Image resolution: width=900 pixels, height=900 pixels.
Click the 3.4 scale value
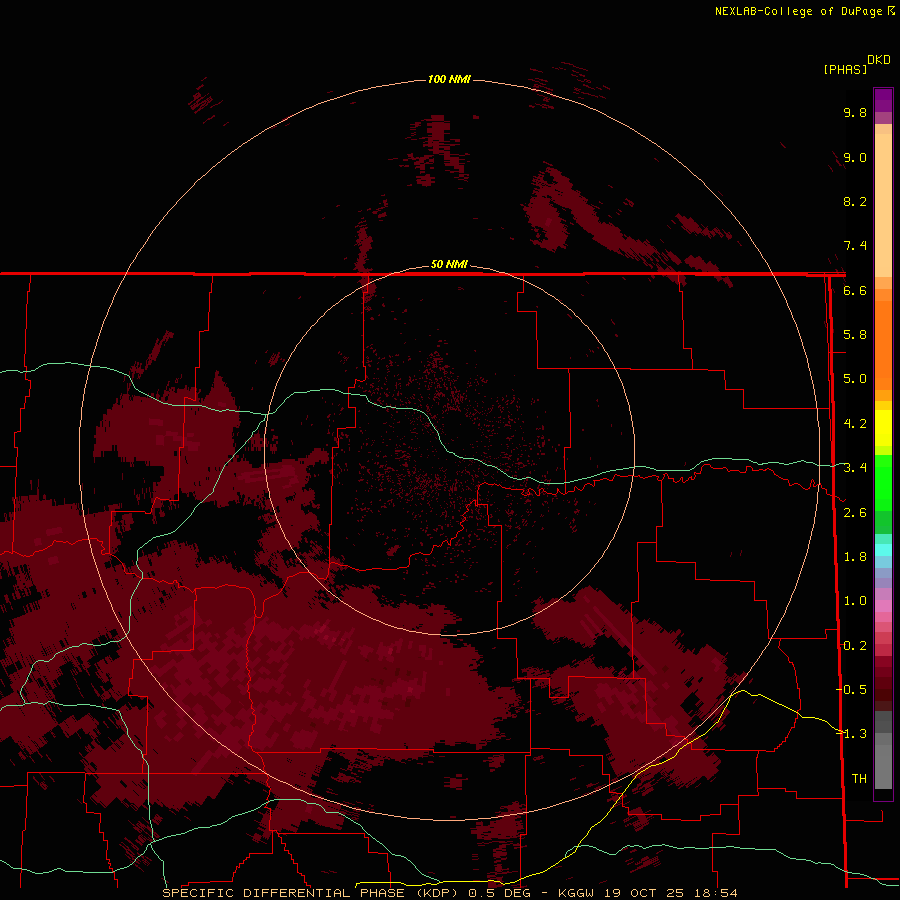click(x=854, y=468)
